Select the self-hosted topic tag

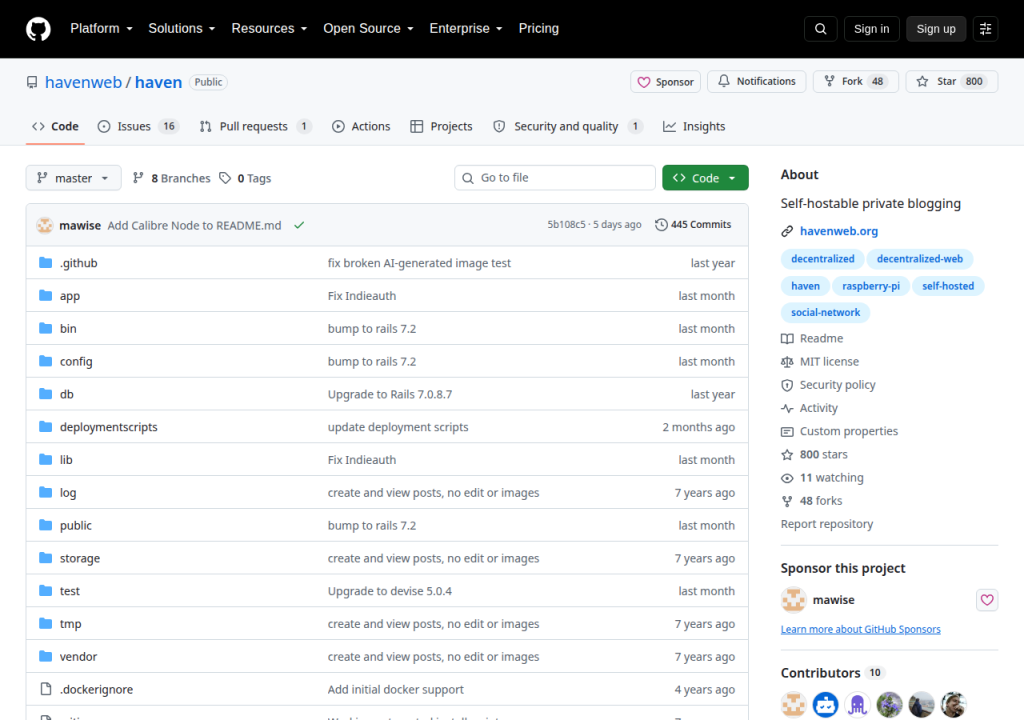tap(948, 286)
